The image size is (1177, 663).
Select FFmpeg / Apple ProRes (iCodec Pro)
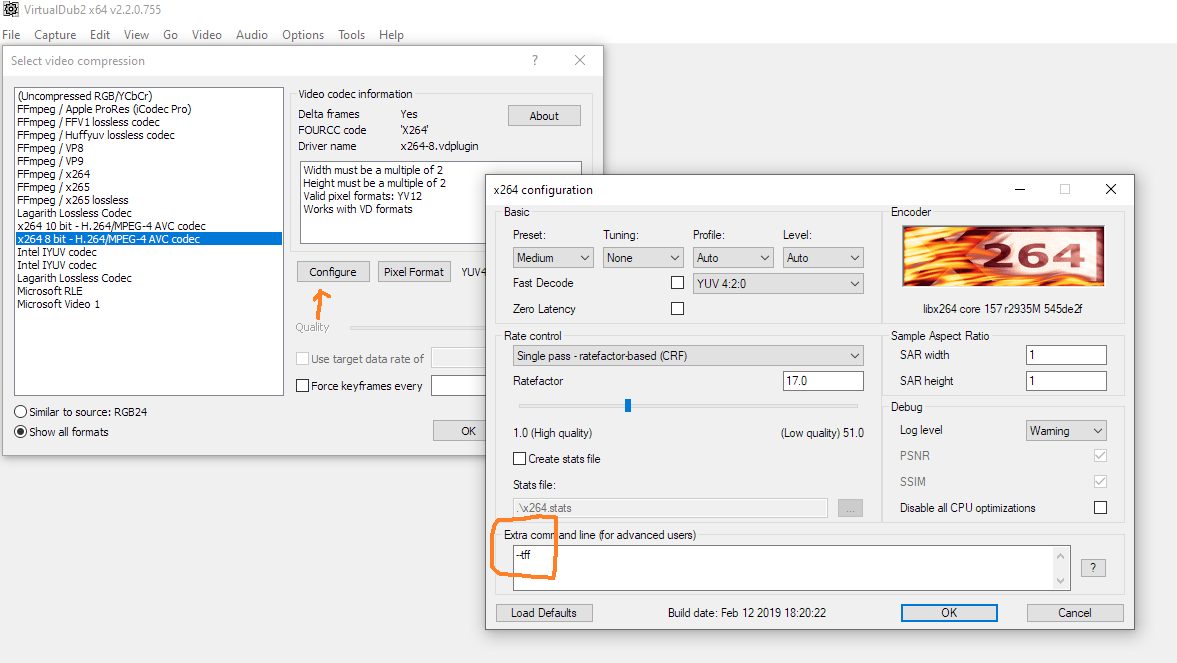point(104,109)
